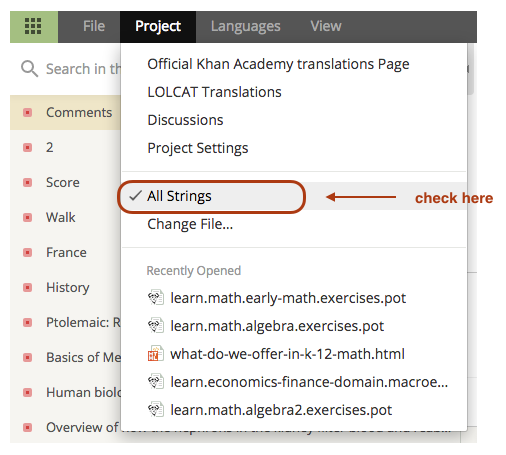Collapse the Project menu
This screenshot has width=506, height=455.
(158, 27)
